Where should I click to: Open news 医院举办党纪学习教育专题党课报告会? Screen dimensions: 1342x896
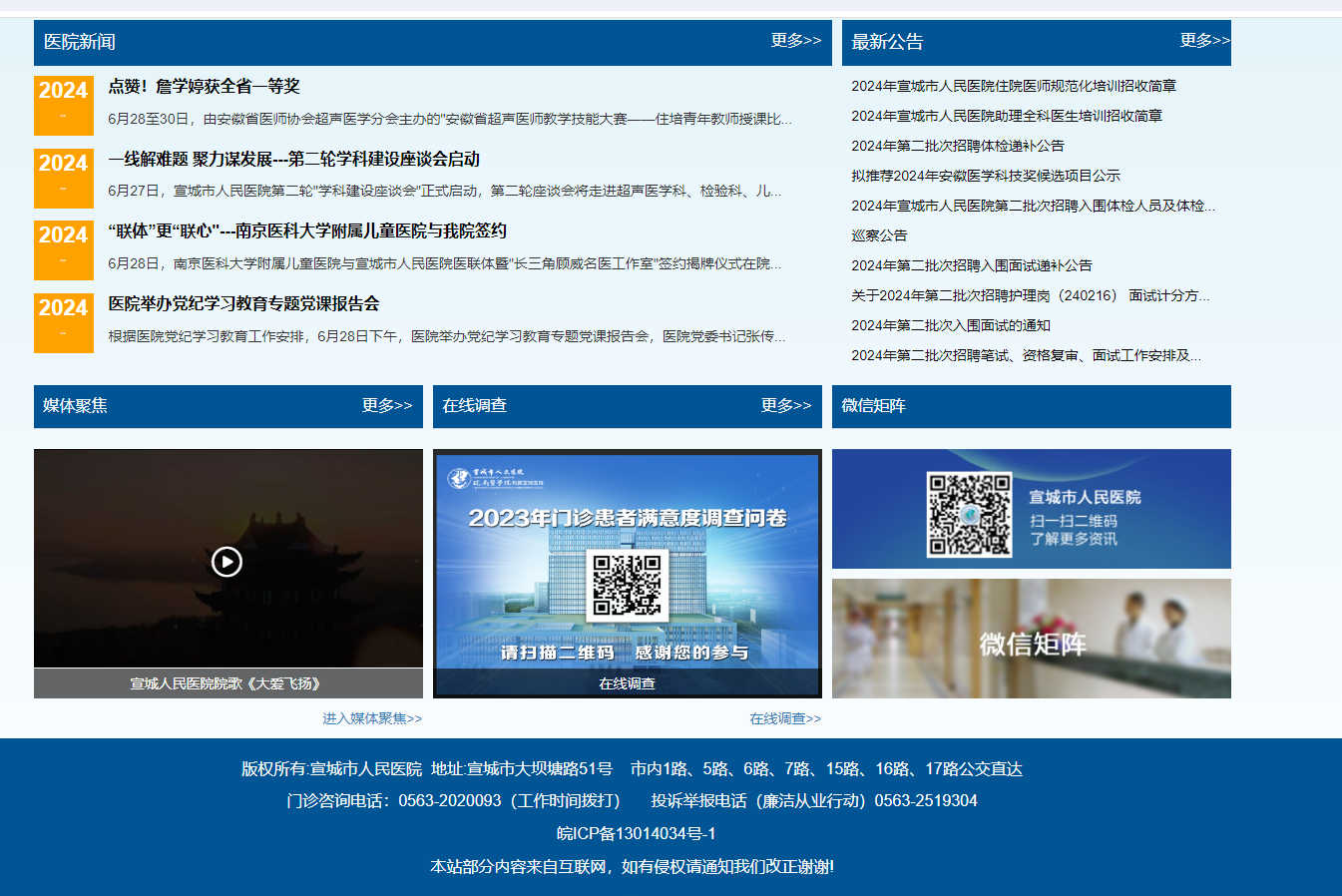[x=243, y=304]
